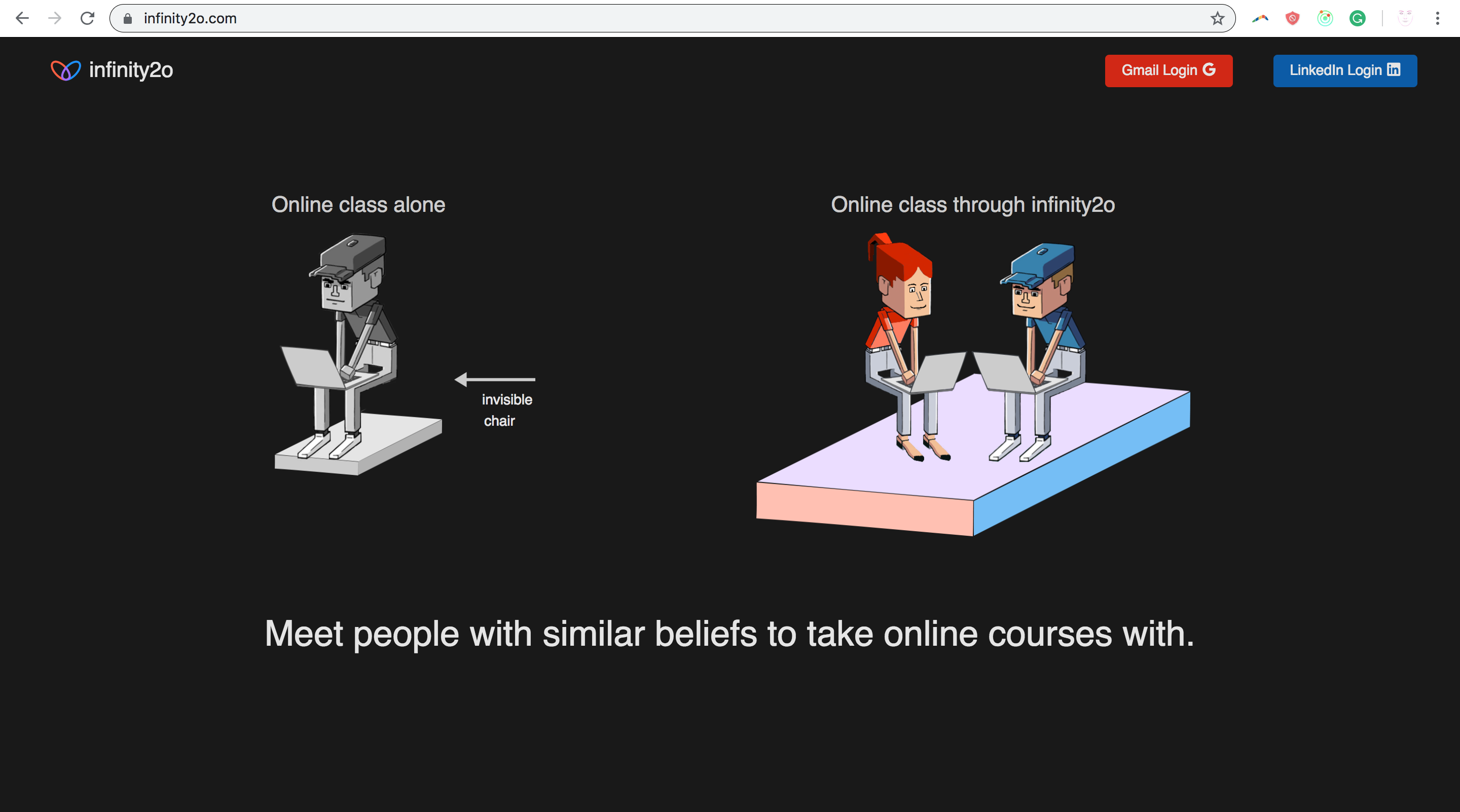
Task: Click the browser forward arrow
Action: [54, 18]
